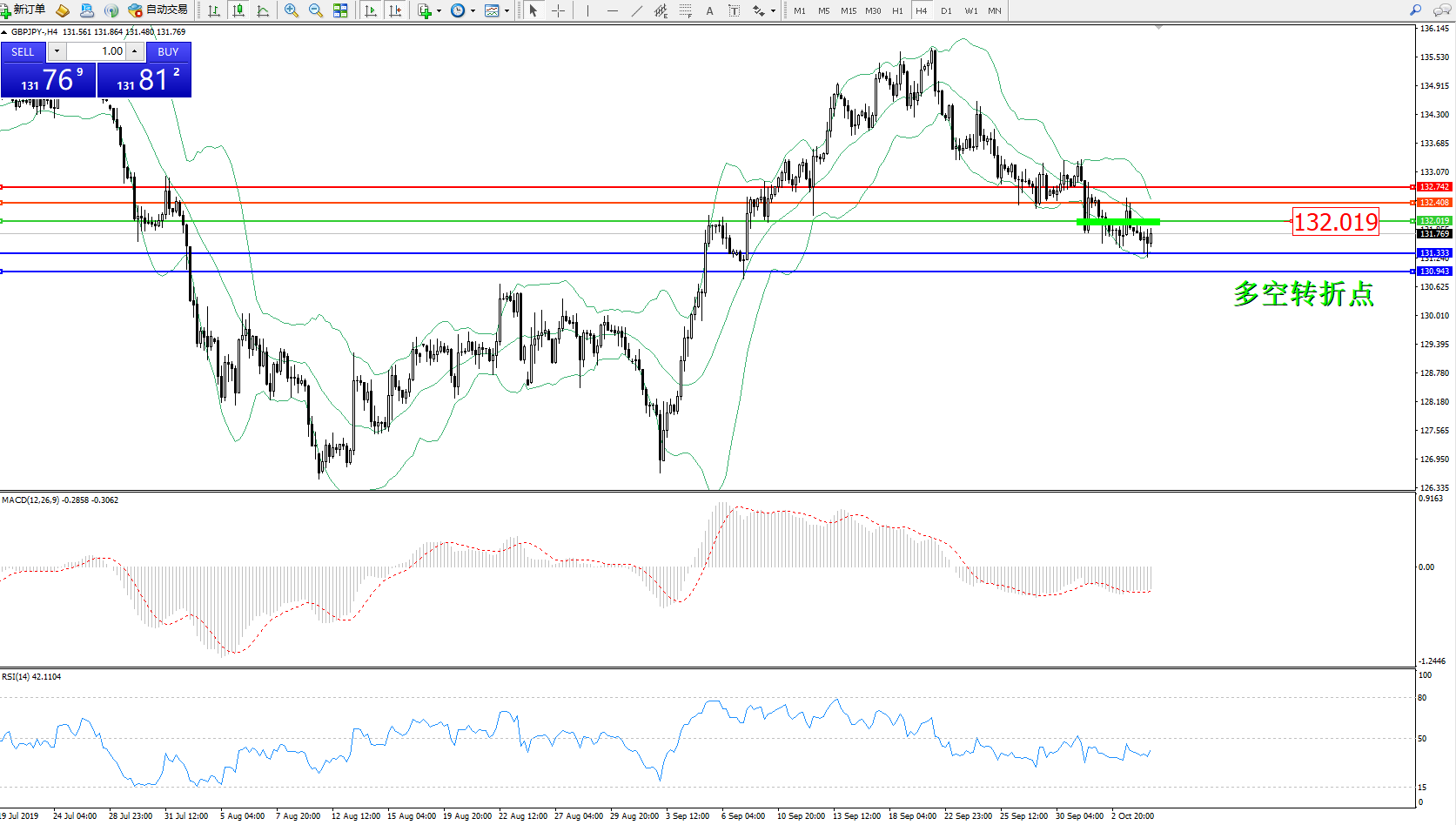Viewport: 1456px width, 825px height.
Task: Switch to the M15 timeframe
Action: click(848, 10)
